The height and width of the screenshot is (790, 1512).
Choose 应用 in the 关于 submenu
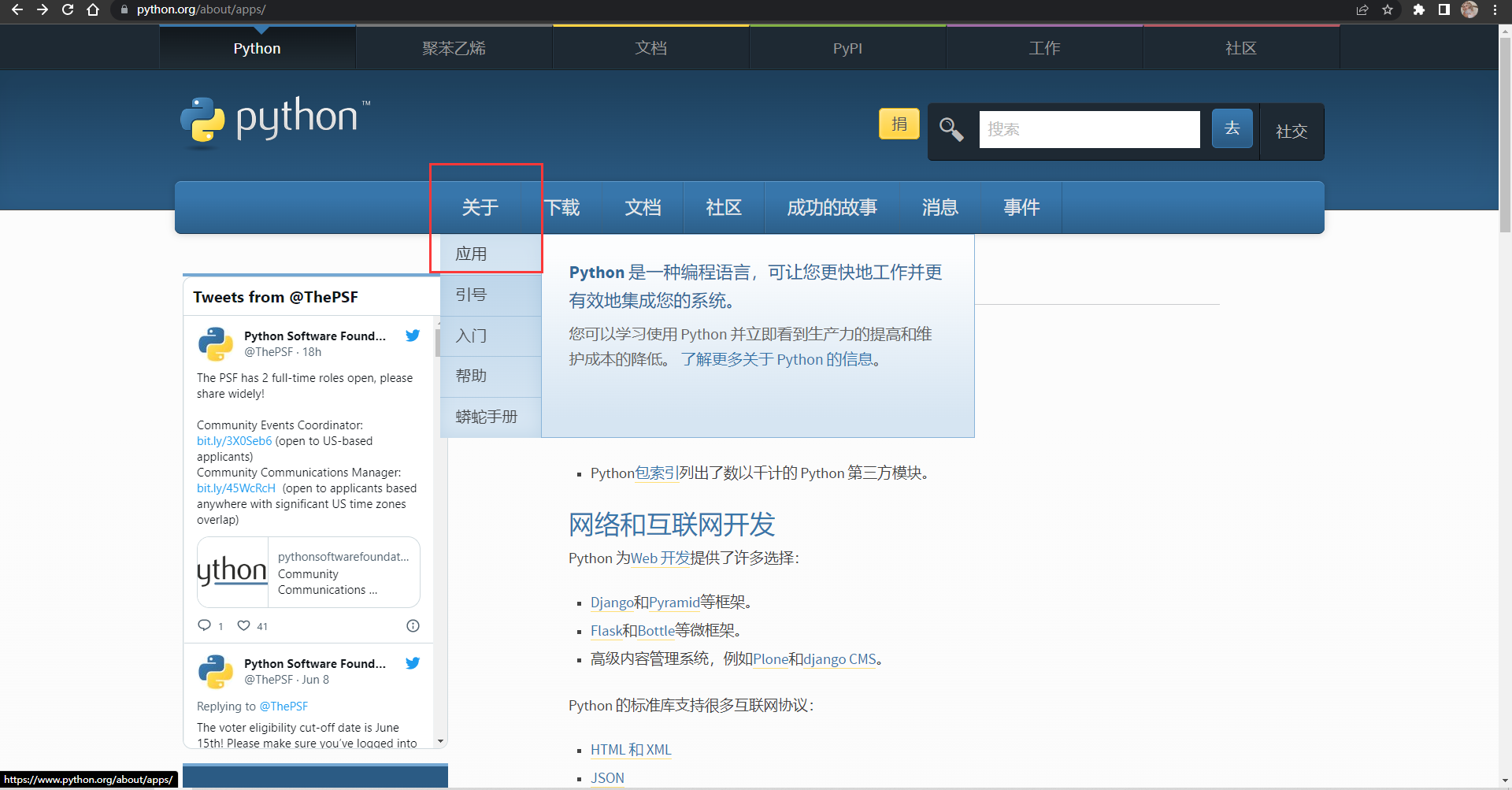(491, 254)
